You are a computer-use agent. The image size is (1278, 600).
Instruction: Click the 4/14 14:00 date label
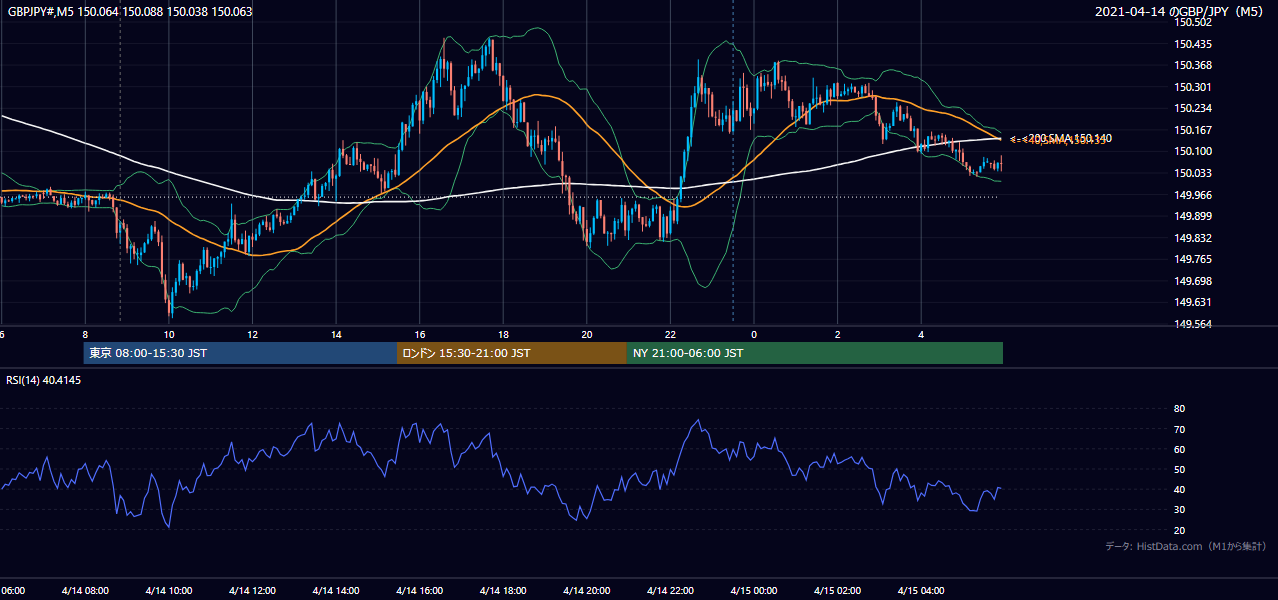[x=336, y=591]
